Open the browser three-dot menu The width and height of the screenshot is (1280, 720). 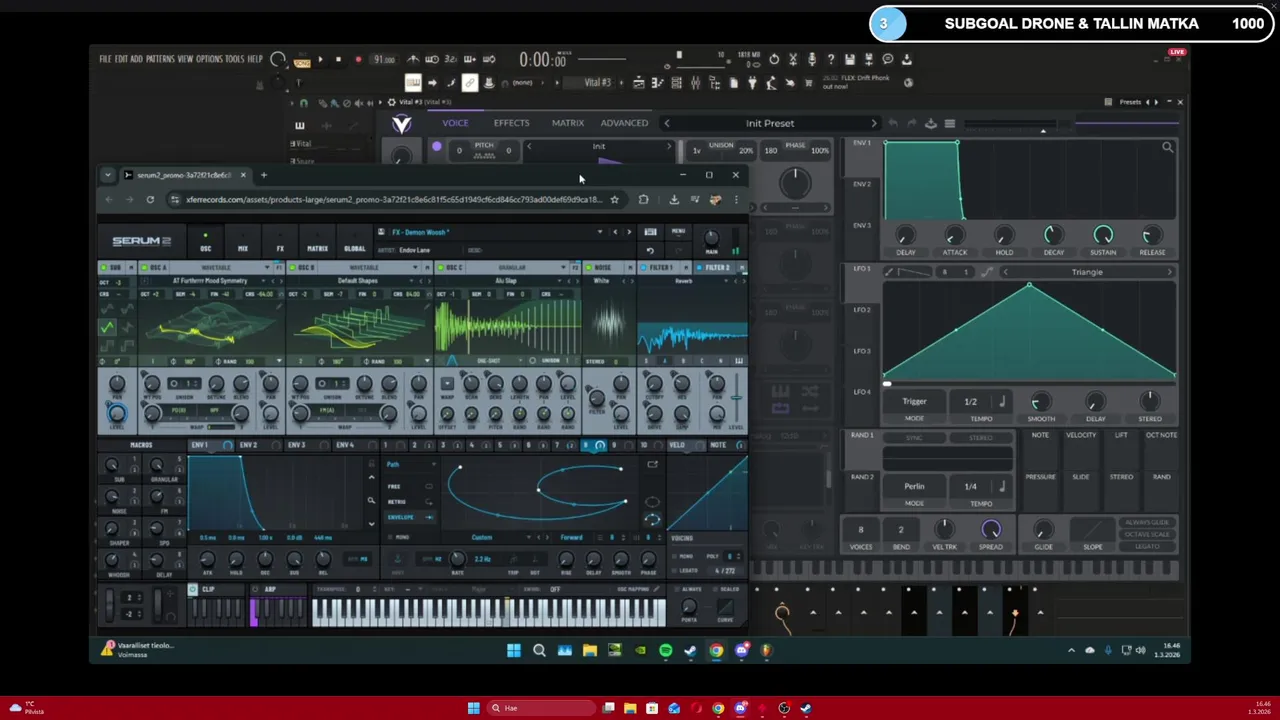736,200
